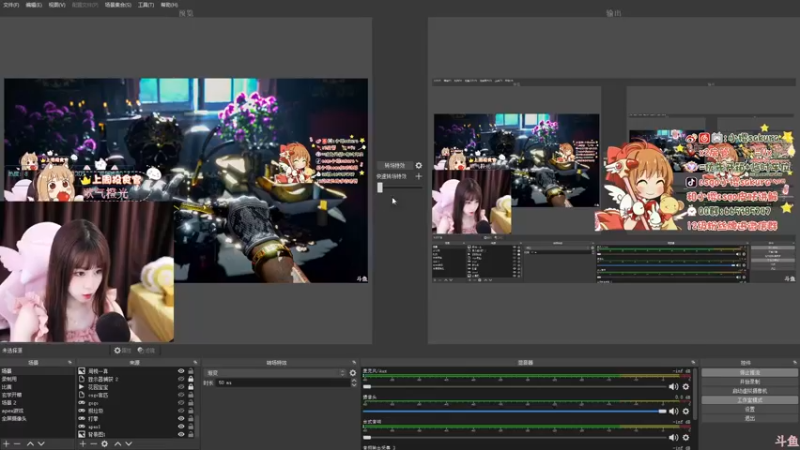Open 台式音响 audio settings gear
This screenshot has width=800, height=450.
686,437
